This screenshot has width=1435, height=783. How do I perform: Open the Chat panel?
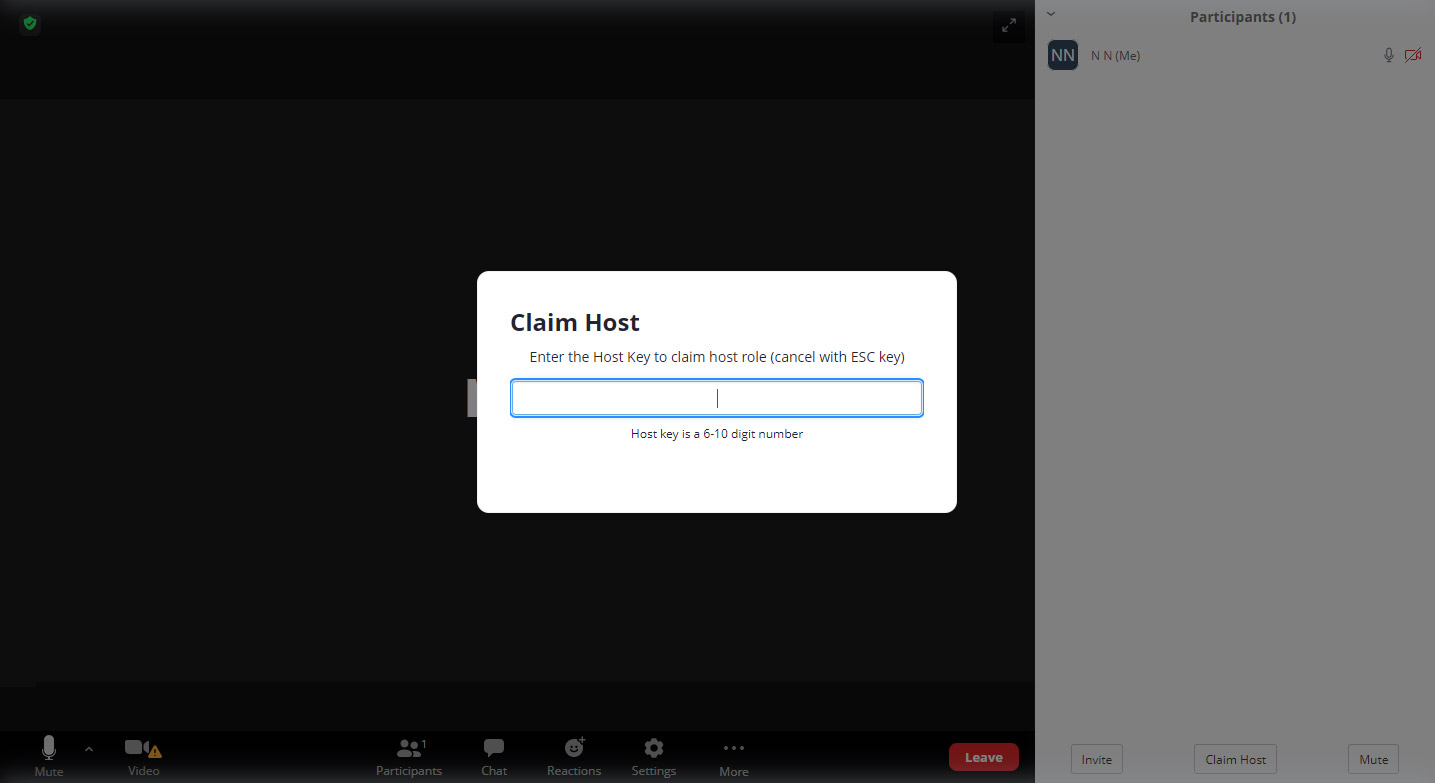coord(494,756)
